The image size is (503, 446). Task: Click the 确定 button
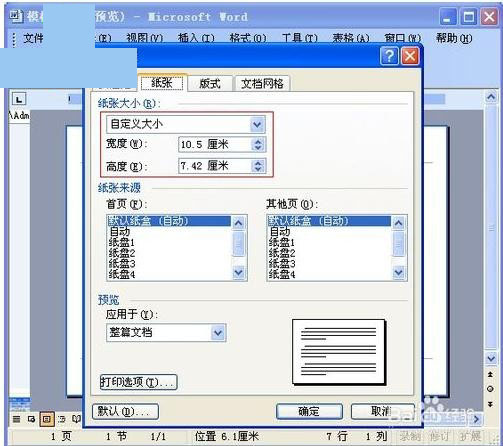coord(309,411)
